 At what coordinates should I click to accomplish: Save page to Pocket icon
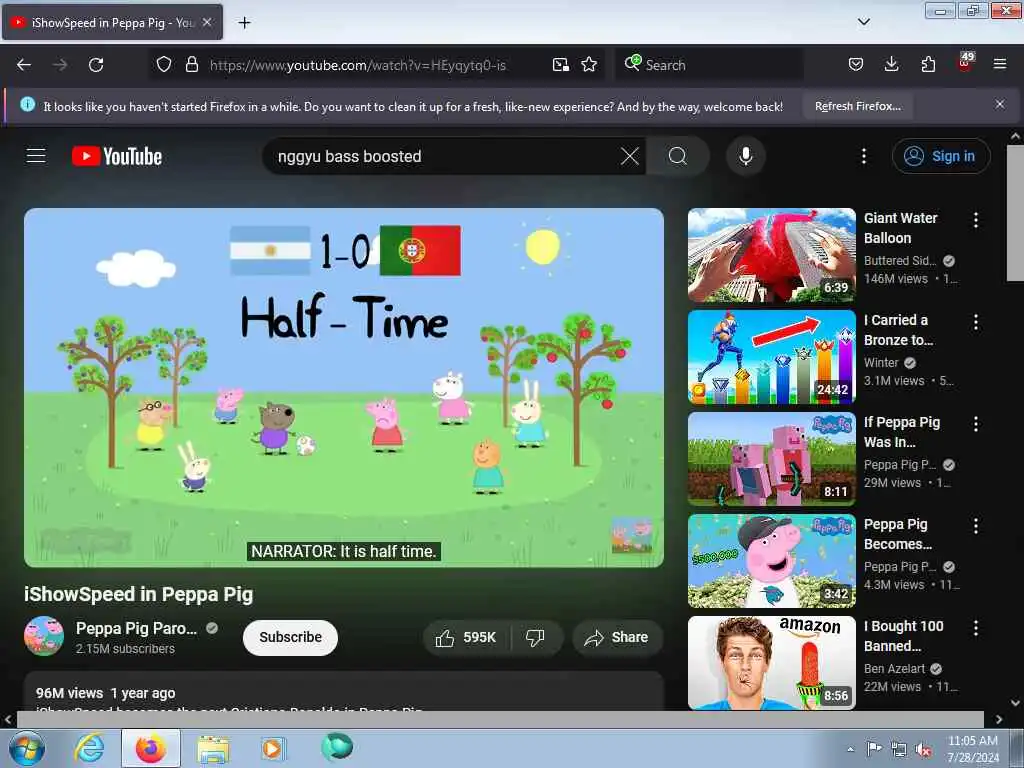tap(856, 64)
